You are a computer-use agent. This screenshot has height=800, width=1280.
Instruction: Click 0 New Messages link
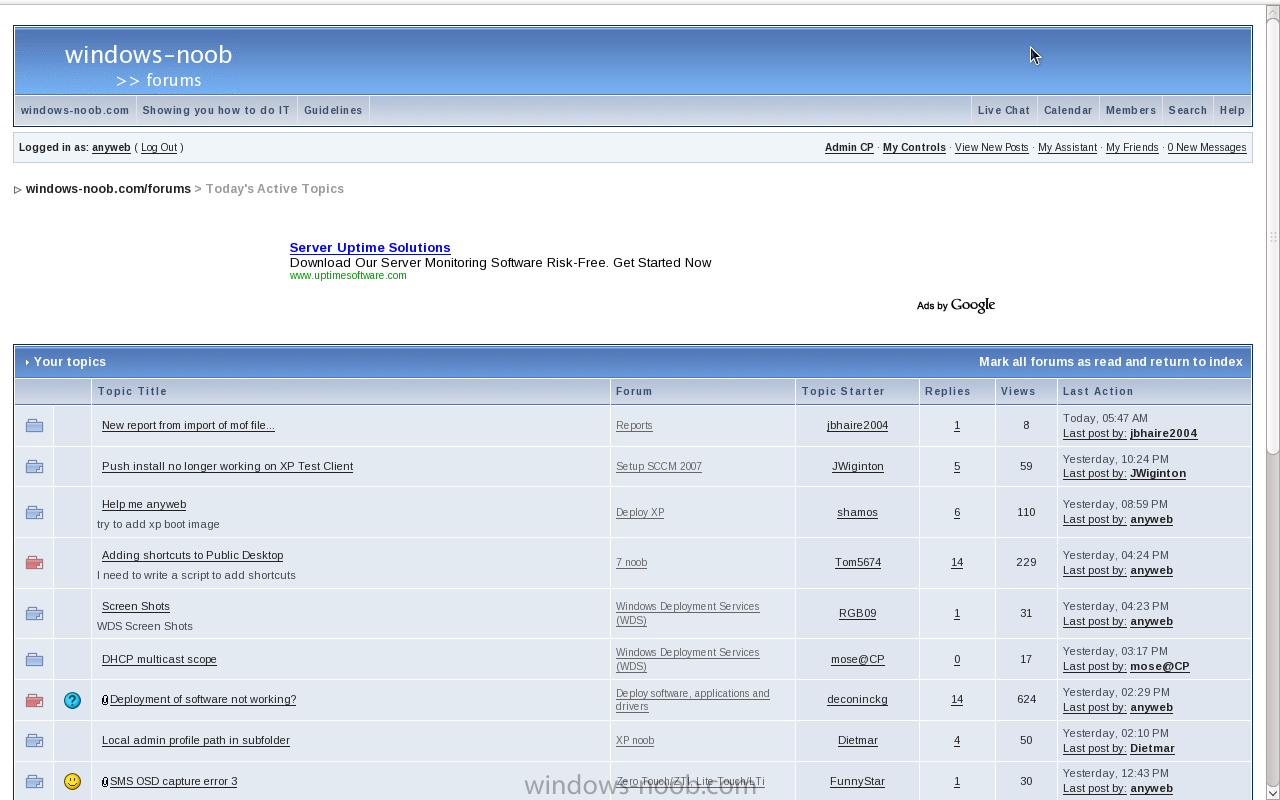coord(1207,148)
